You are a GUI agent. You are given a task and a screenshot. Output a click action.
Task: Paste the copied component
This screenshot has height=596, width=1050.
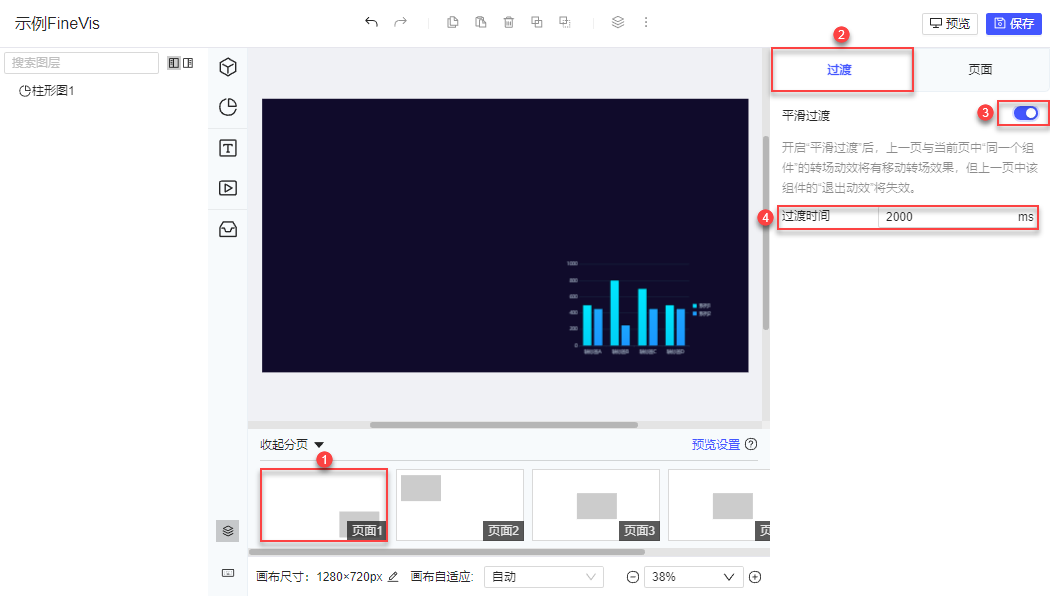click(481, 22)
